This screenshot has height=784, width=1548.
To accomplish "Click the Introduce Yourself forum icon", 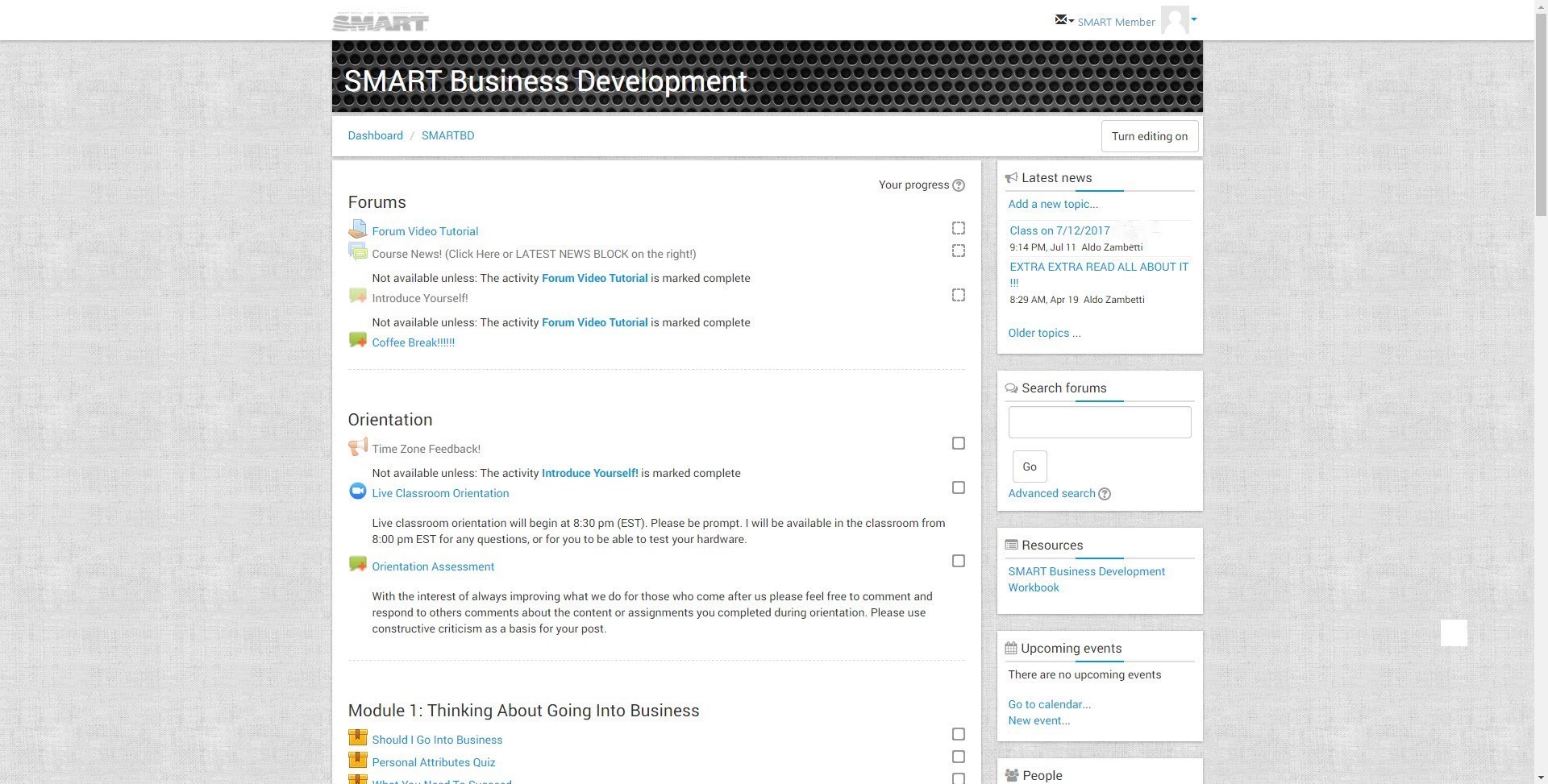I will 357,297.
